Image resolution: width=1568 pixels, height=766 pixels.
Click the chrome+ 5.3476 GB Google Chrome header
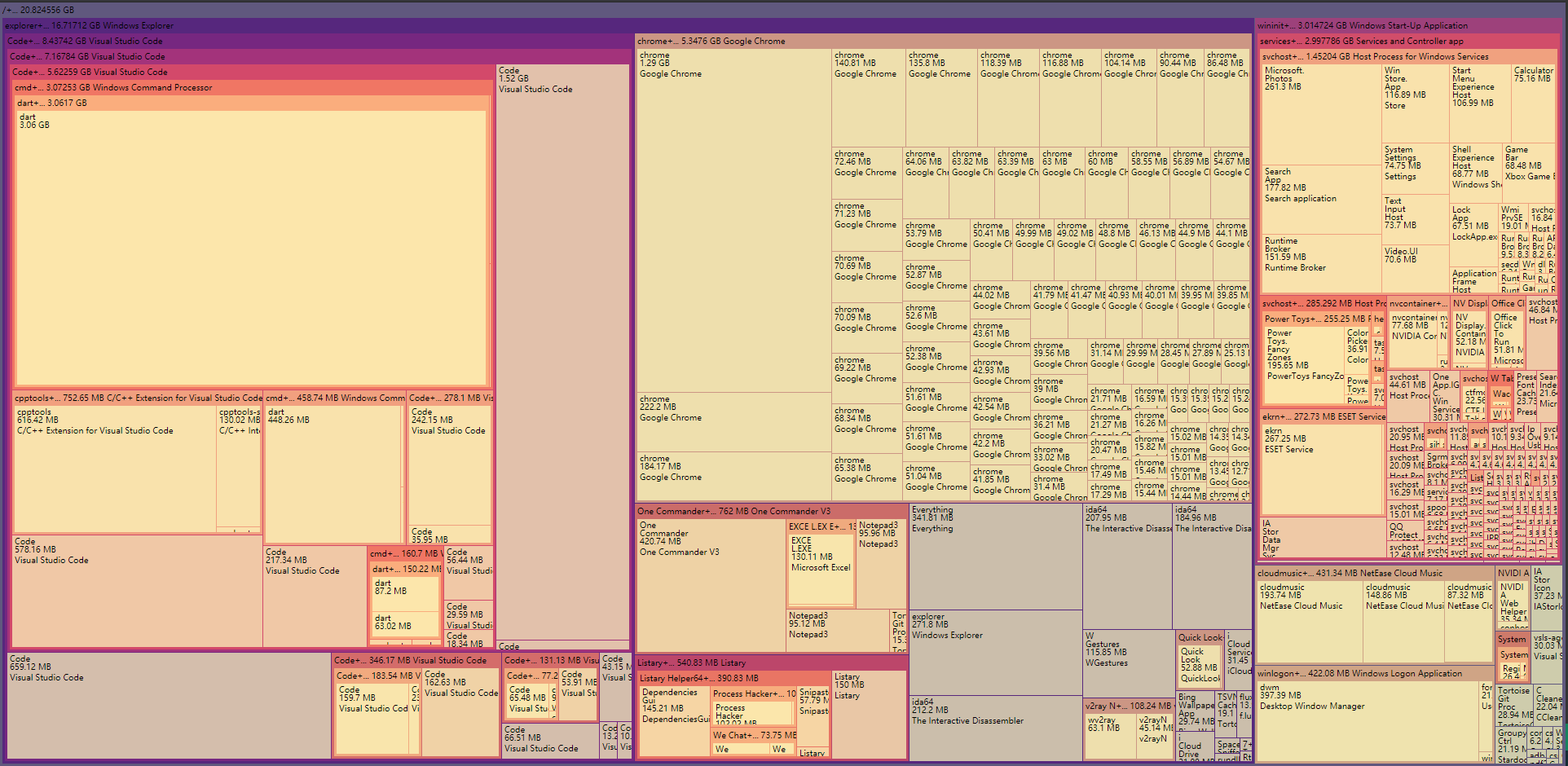click(943, 41)
